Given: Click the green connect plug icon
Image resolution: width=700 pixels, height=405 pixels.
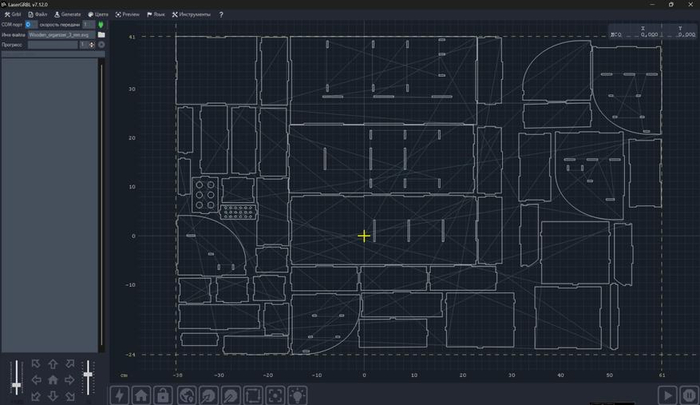Looking at the screenshot, I should click(101, 24).
